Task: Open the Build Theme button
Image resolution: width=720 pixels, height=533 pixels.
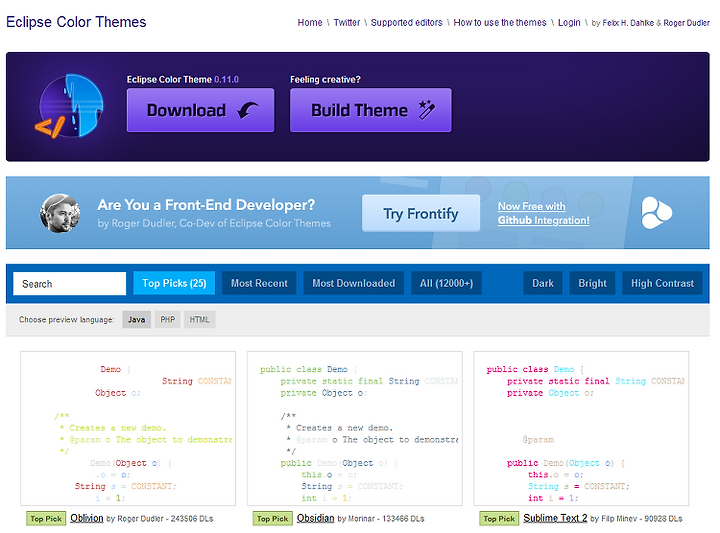Action: pyautogui.click(x=371, y=110)
